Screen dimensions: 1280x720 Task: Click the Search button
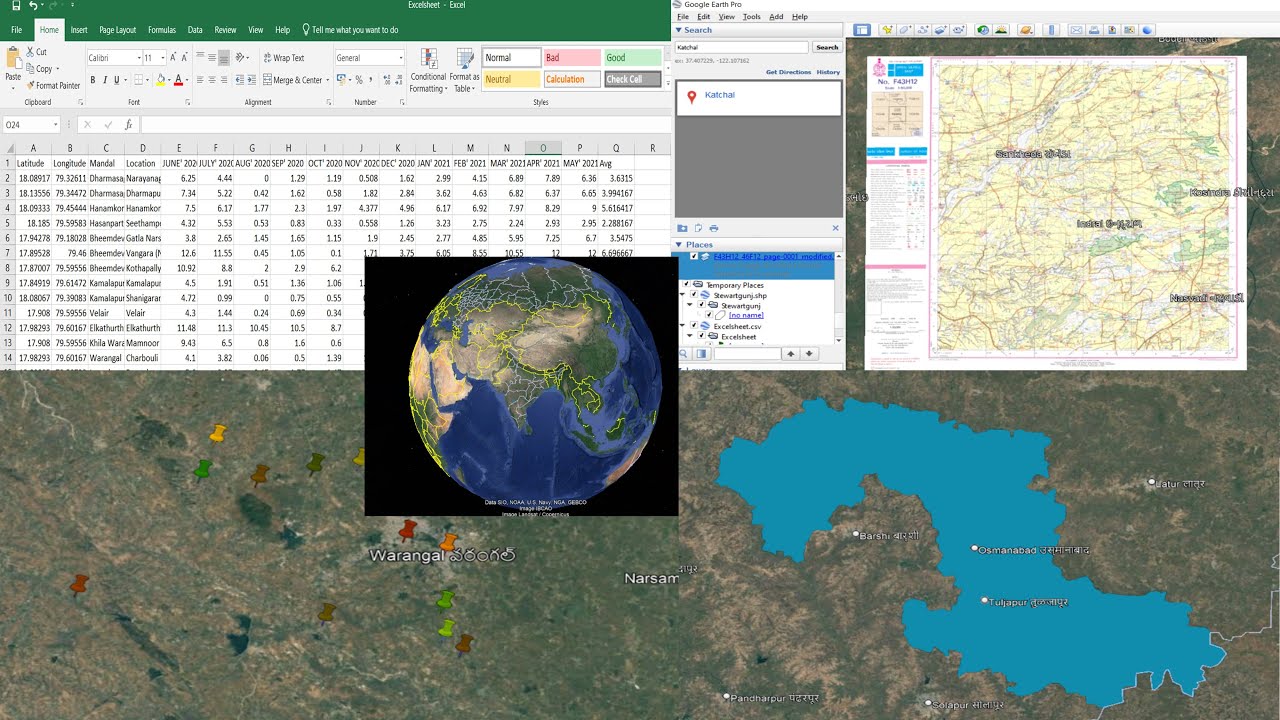coord(827,47)
